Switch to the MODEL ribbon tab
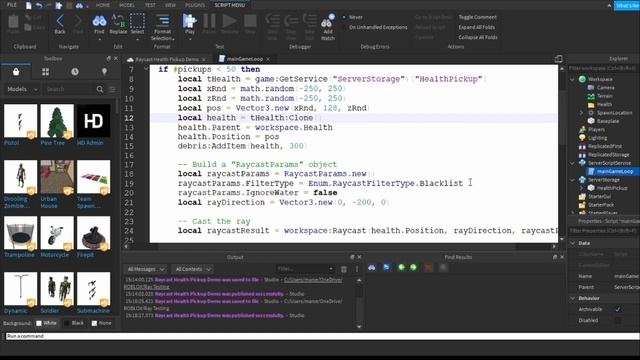 tap(127, 5)
